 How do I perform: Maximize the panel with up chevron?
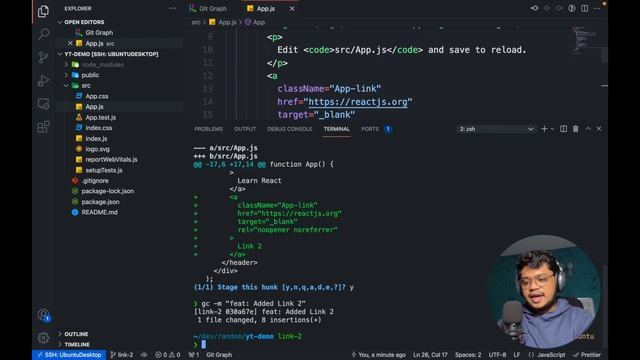click(588, 129)
